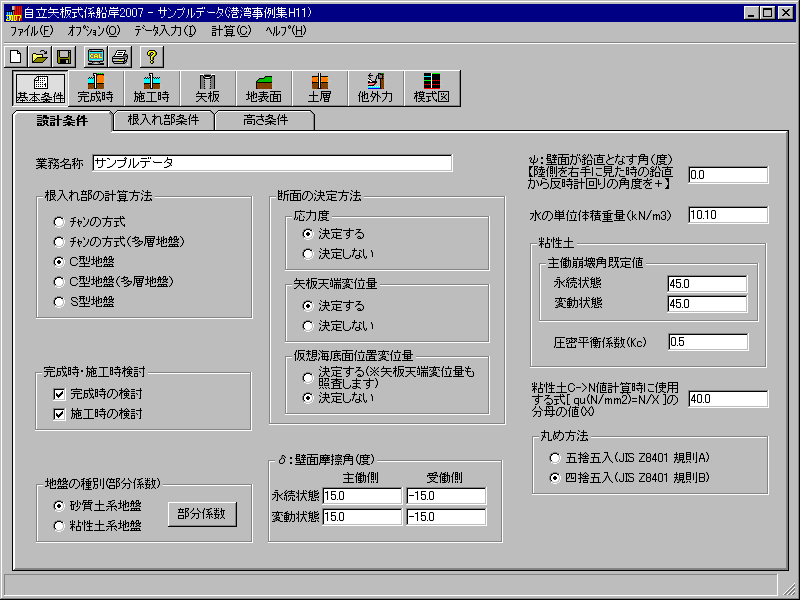Click the Save floppy disk icon

pyautogui.click(x=63, y=57)
